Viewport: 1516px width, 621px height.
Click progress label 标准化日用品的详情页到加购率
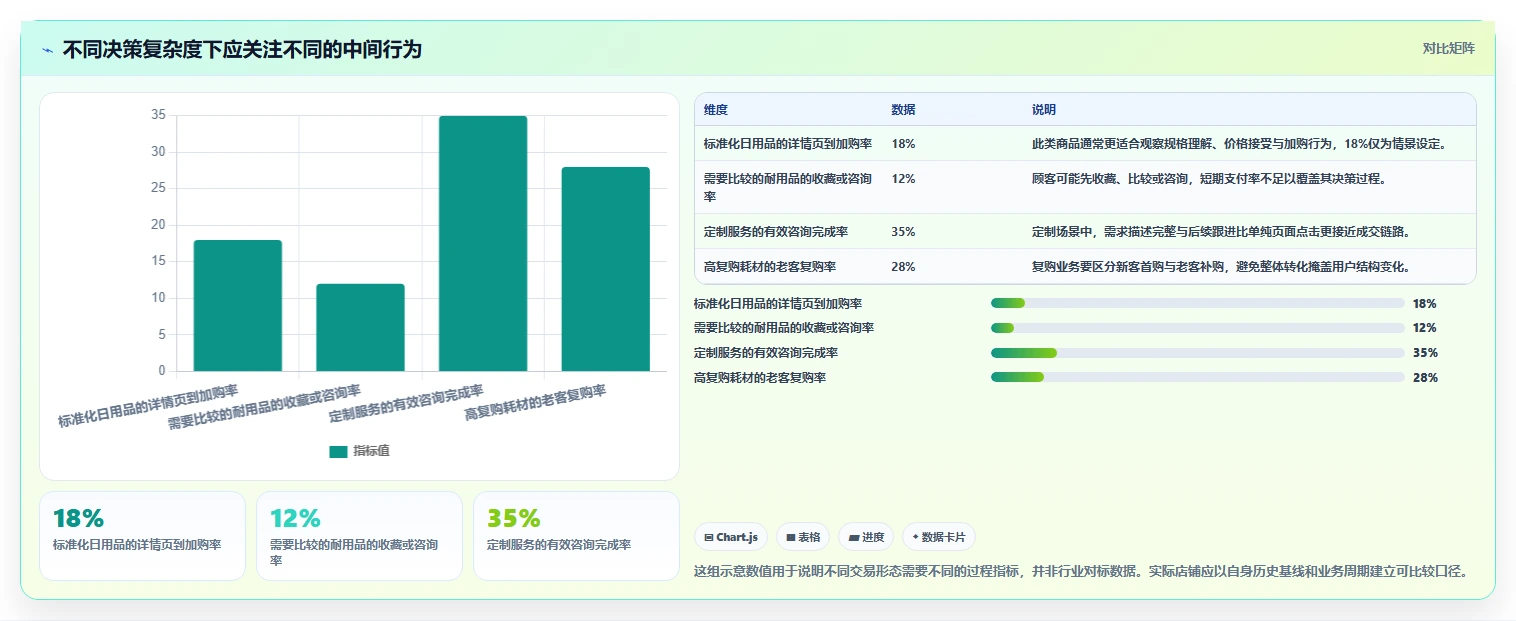point(778,303)
